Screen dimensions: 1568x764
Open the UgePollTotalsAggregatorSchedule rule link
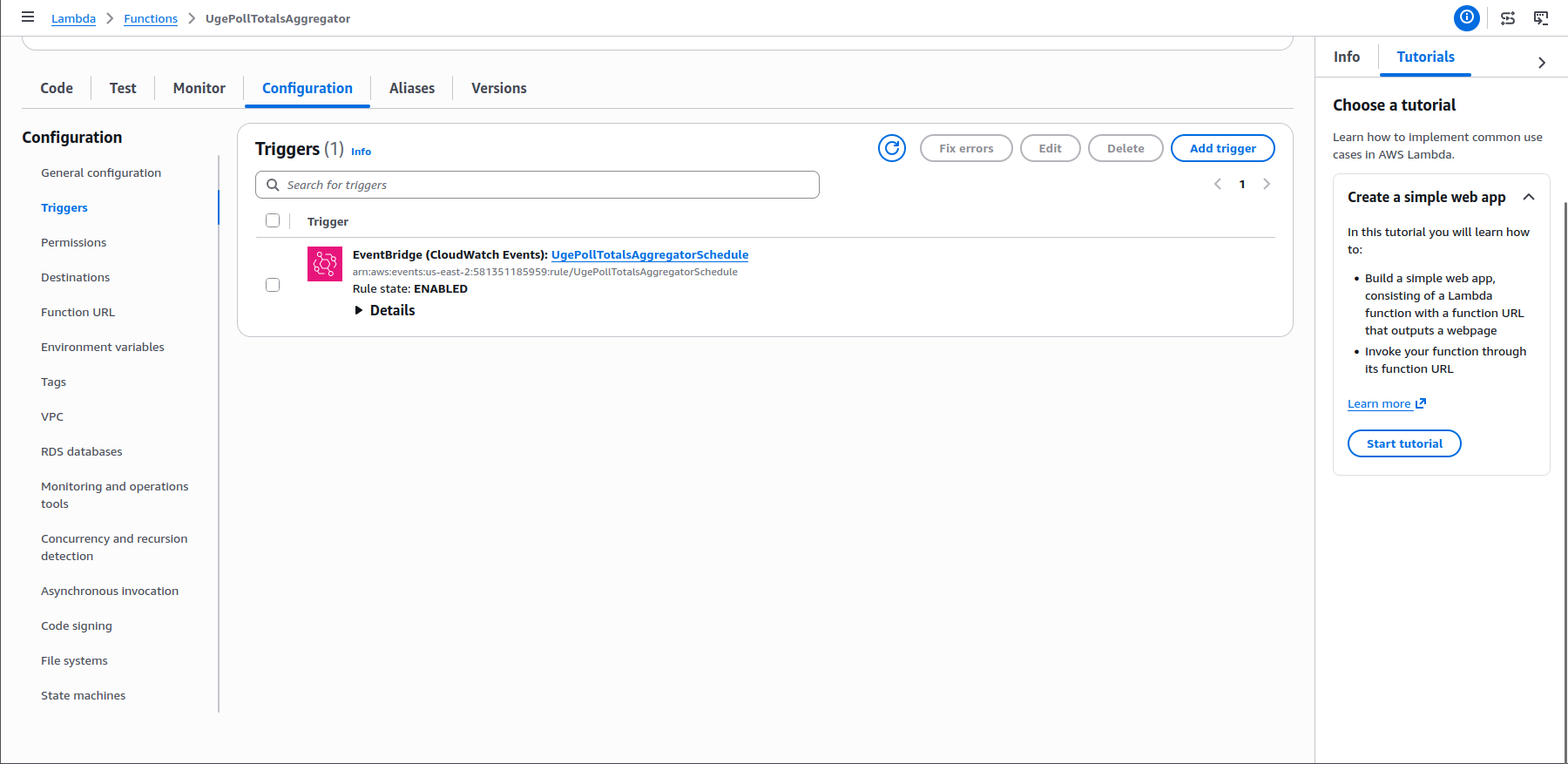click(650, 254)
